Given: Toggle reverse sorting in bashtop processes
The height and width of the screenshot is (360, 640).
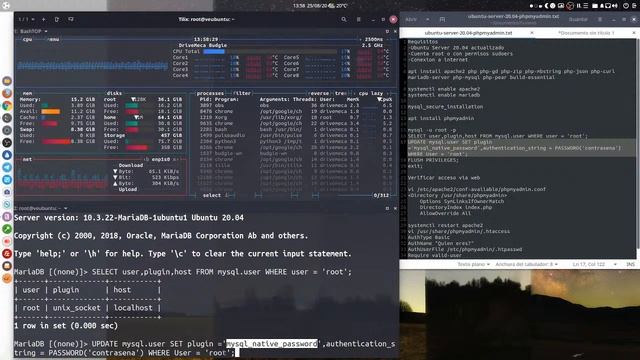Looking at the screenshot, I should point(319,93).
